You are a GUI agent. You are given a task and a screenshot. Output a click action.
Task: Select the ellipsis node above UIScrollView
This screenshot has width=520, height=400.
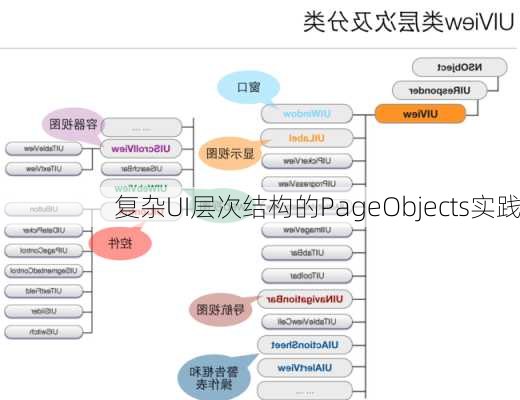(141, 127)
